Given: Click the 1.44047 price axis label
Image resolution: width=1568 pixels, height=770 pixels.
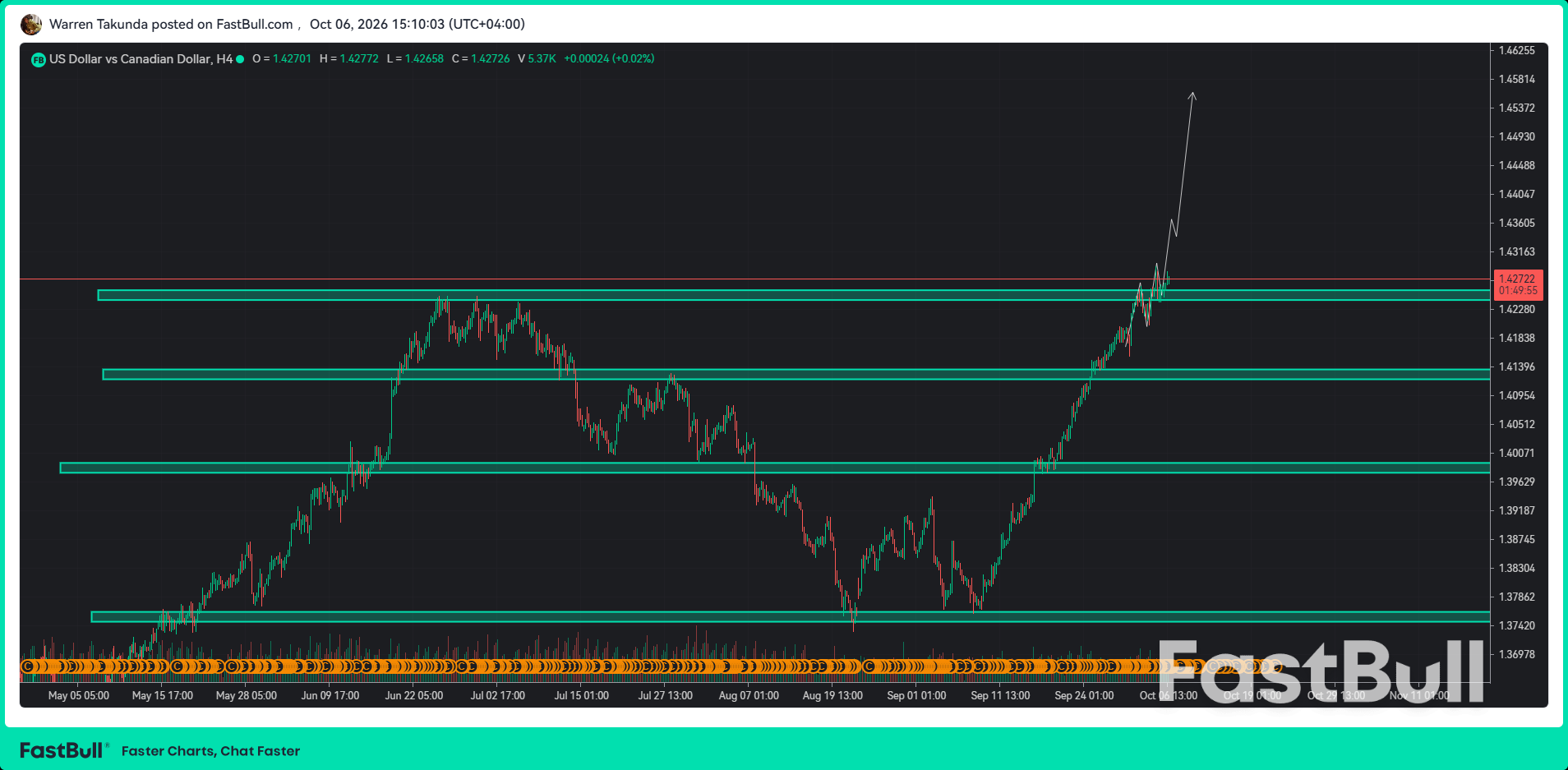Looking at the screenshot, I should click(1516, 194).
